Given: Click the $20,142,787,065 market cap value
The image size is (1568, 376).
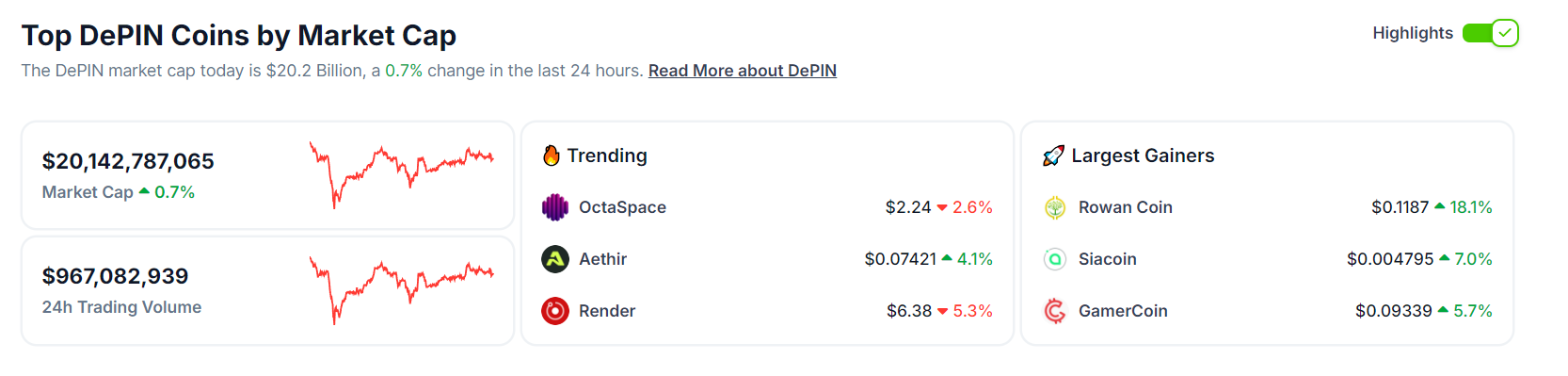Looking at the screenshot, I should (x=128, y=161).
